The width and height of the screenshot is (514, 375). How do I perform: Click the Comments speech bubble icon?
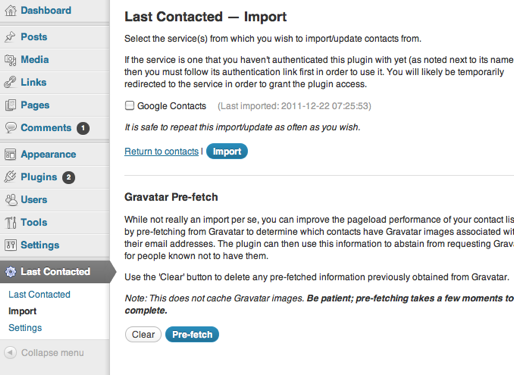[x=10, y=127]
